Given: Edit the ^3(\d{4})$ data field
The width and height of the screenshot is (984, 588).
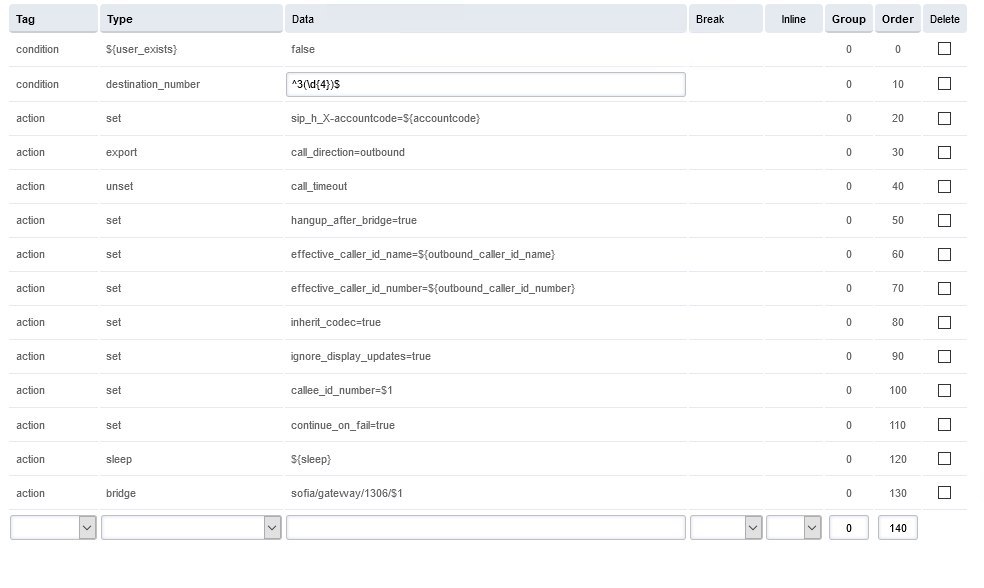Looking at the screenshot, I should point(486,84).
